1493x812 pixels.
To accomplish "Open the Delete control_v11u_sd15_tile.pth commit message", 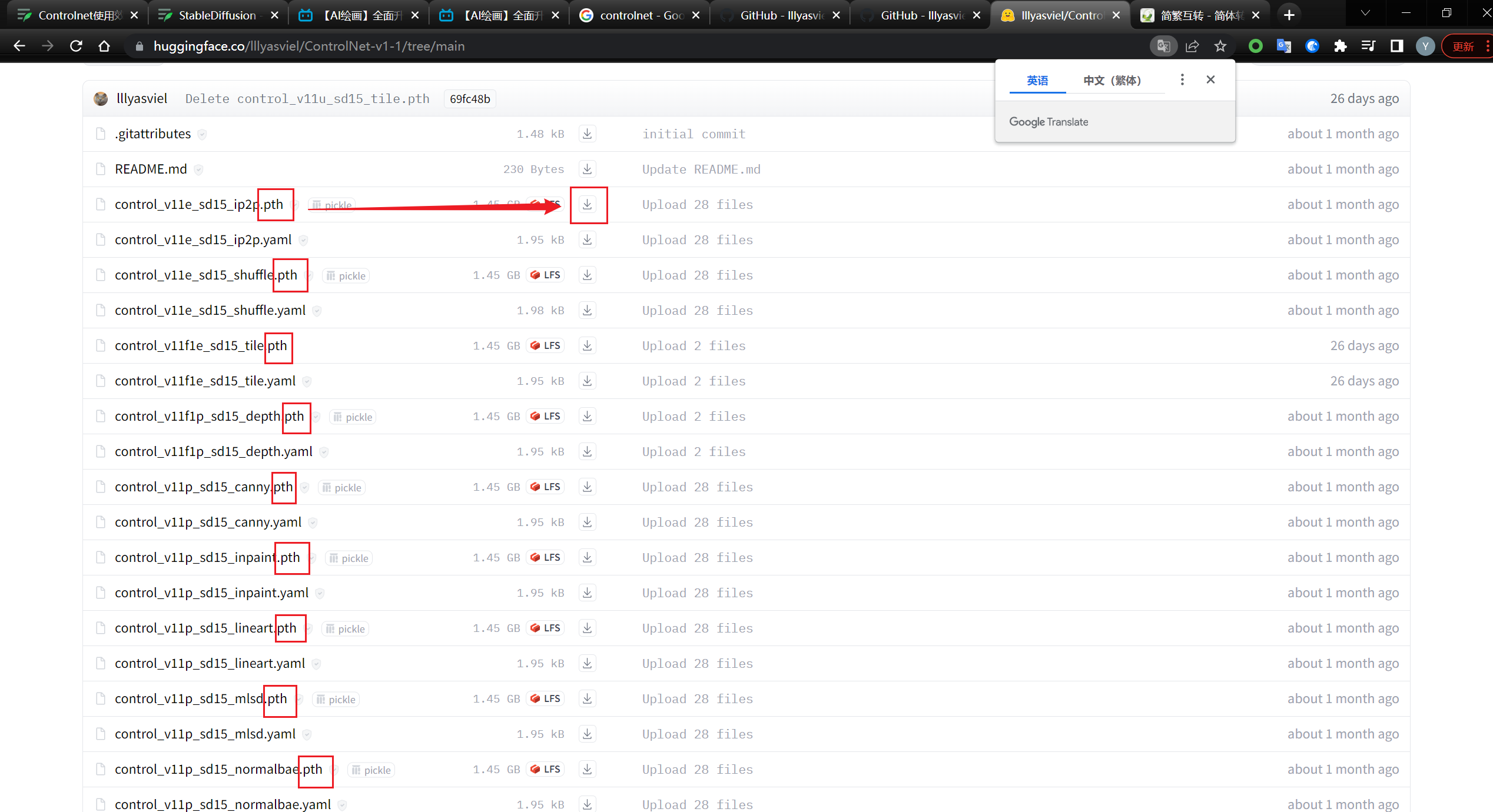I will point(307,99).
